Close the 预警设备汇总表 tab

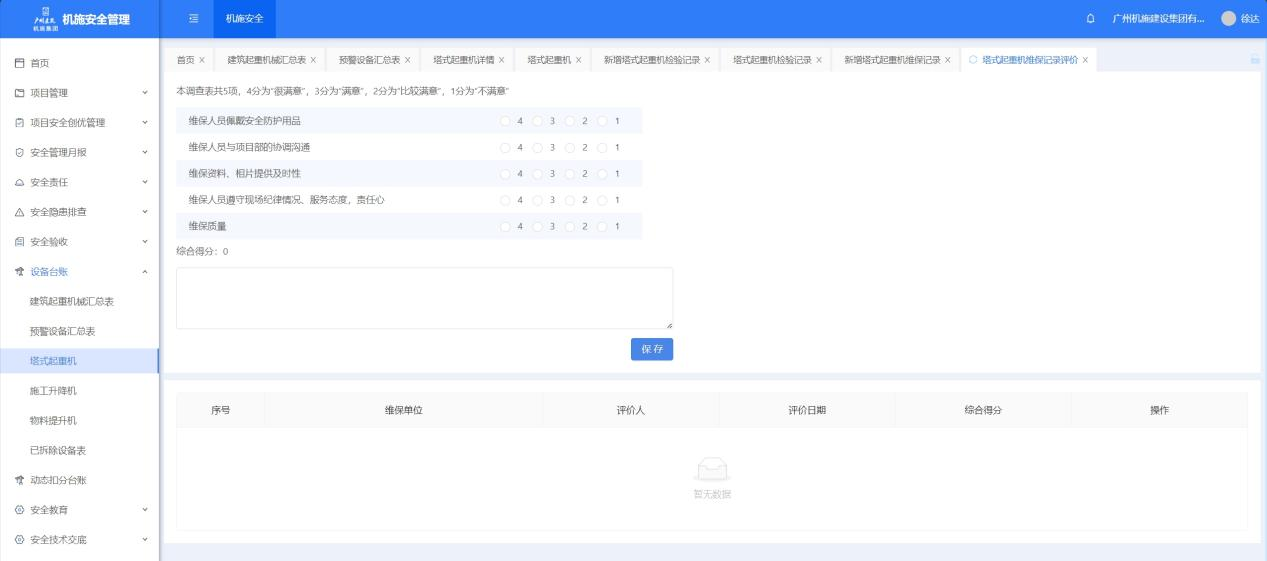[407, 60]
